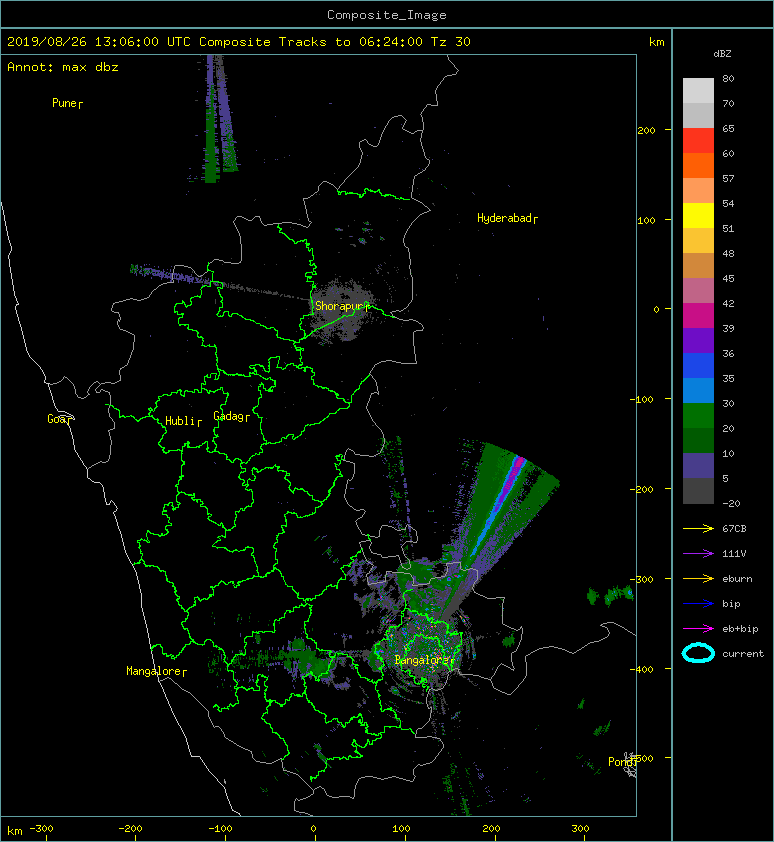774x842 pixels.
Task: Click the 'eburn' legend text
Action: [737, 579]
